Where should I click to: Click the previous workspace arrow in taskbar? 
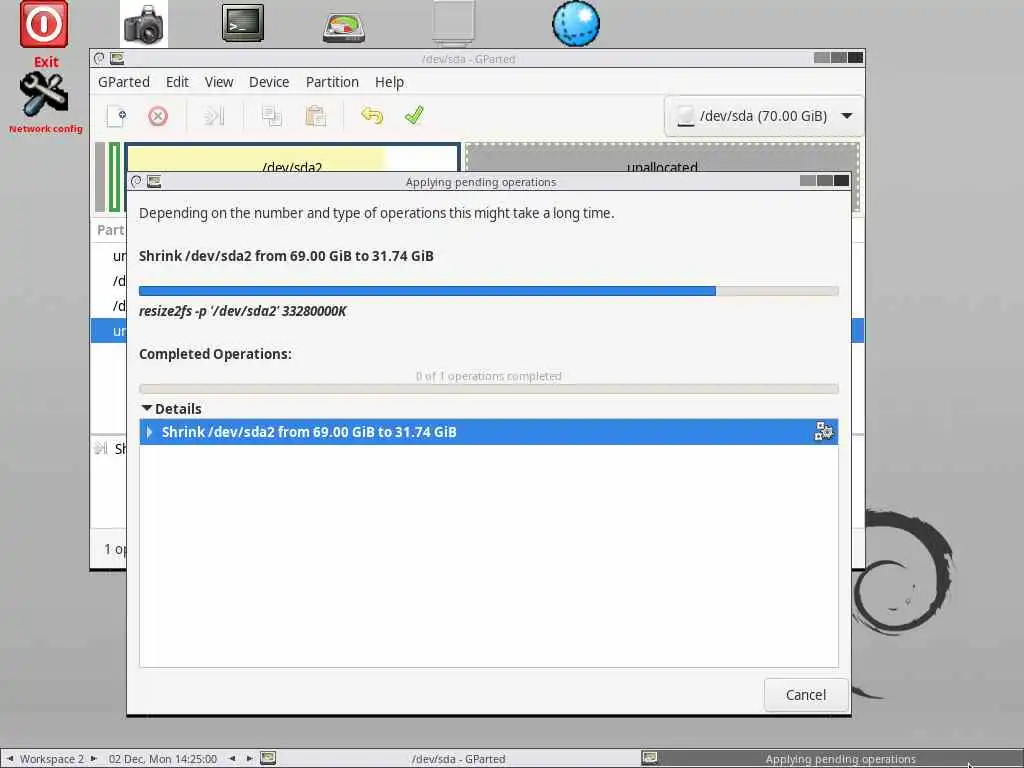10,758
